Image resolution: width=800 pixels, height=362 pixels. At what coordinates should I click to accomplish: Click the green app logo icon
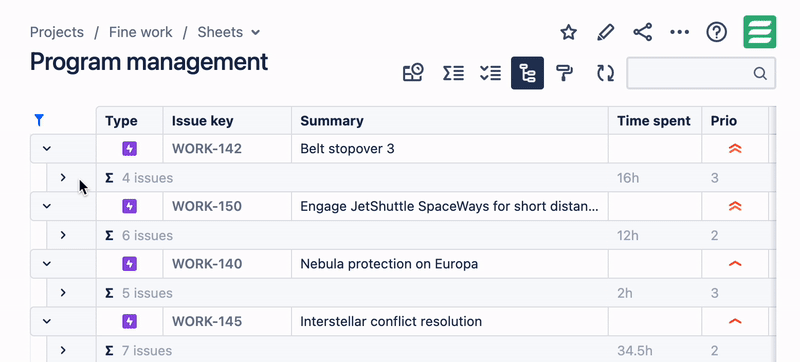click(760, 32)
